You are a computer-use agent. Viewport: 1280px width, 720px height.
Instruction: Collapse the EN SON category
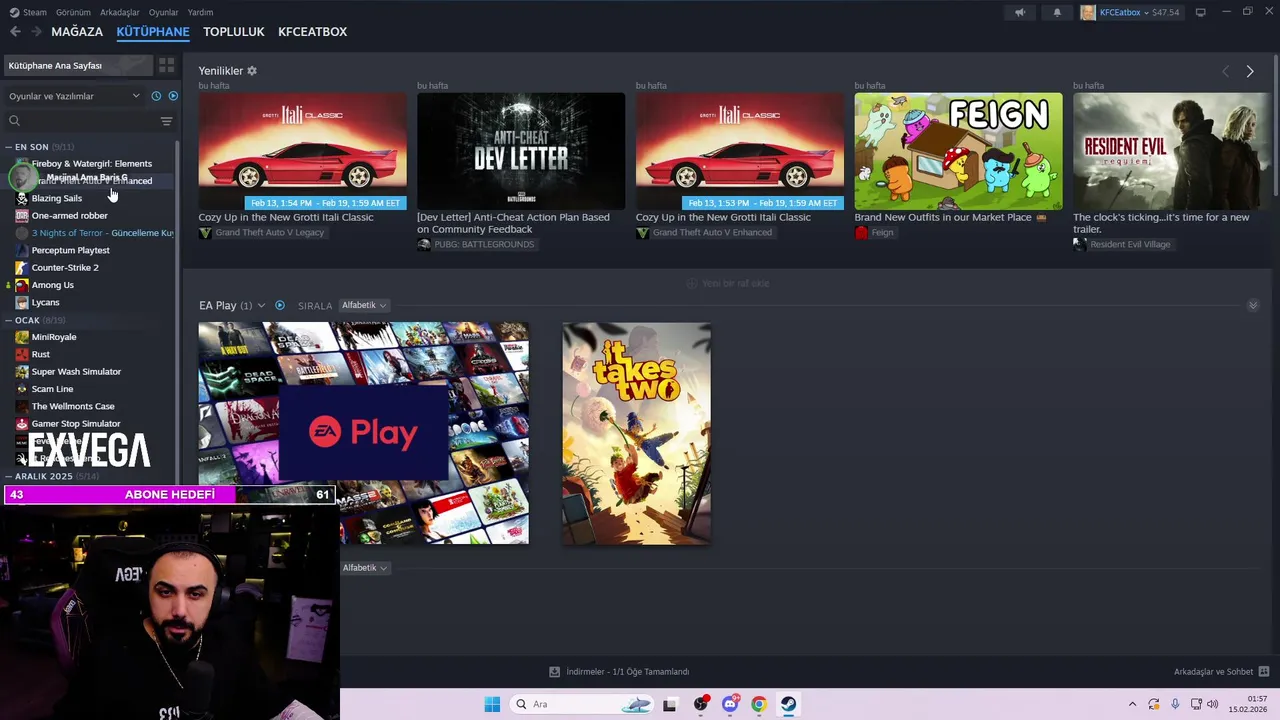[8, 147]
